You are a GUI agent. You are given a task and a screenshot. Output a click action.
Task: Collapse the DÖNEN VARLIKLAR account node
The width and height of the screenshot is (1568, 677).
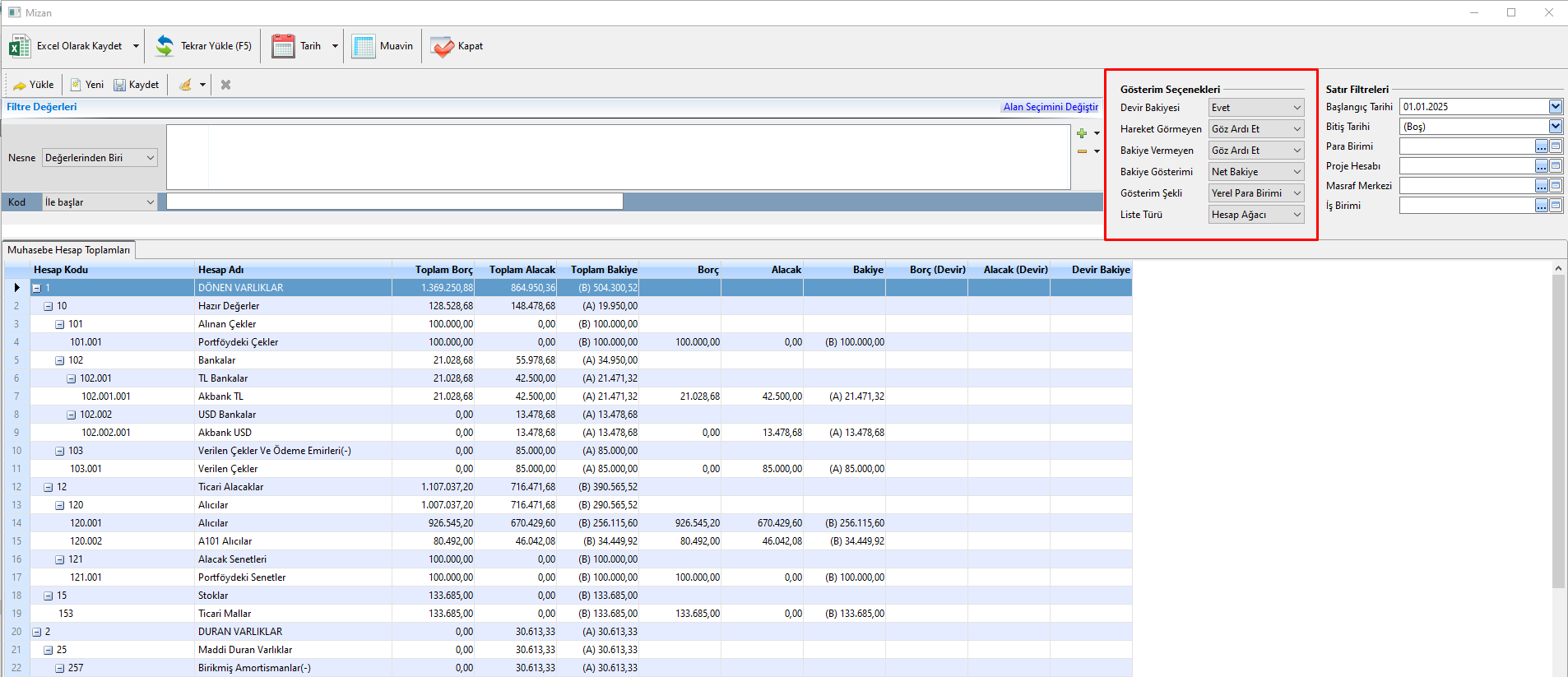point(36,288)
